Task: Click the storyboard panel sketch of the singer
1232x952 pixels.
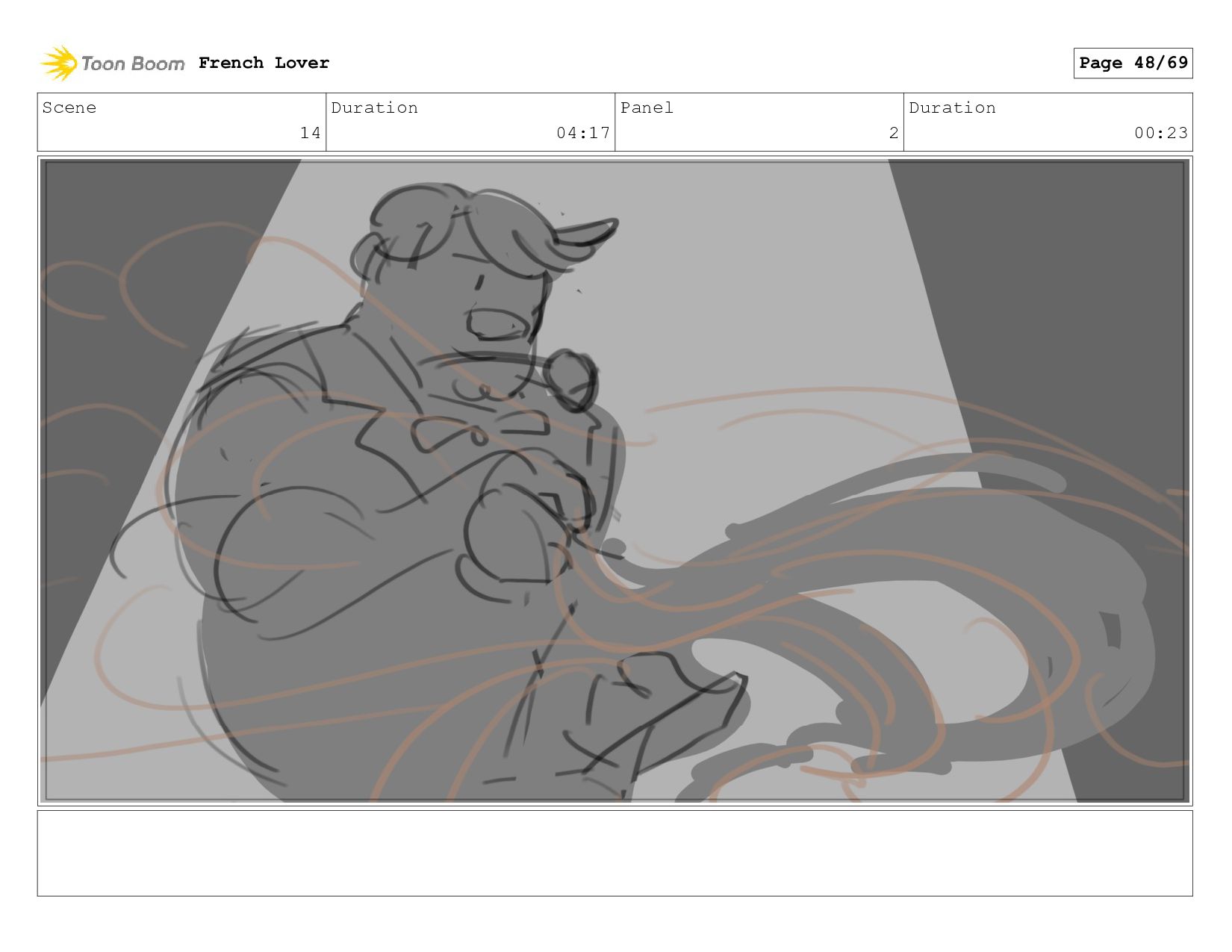Action: (x=615, y=481)
